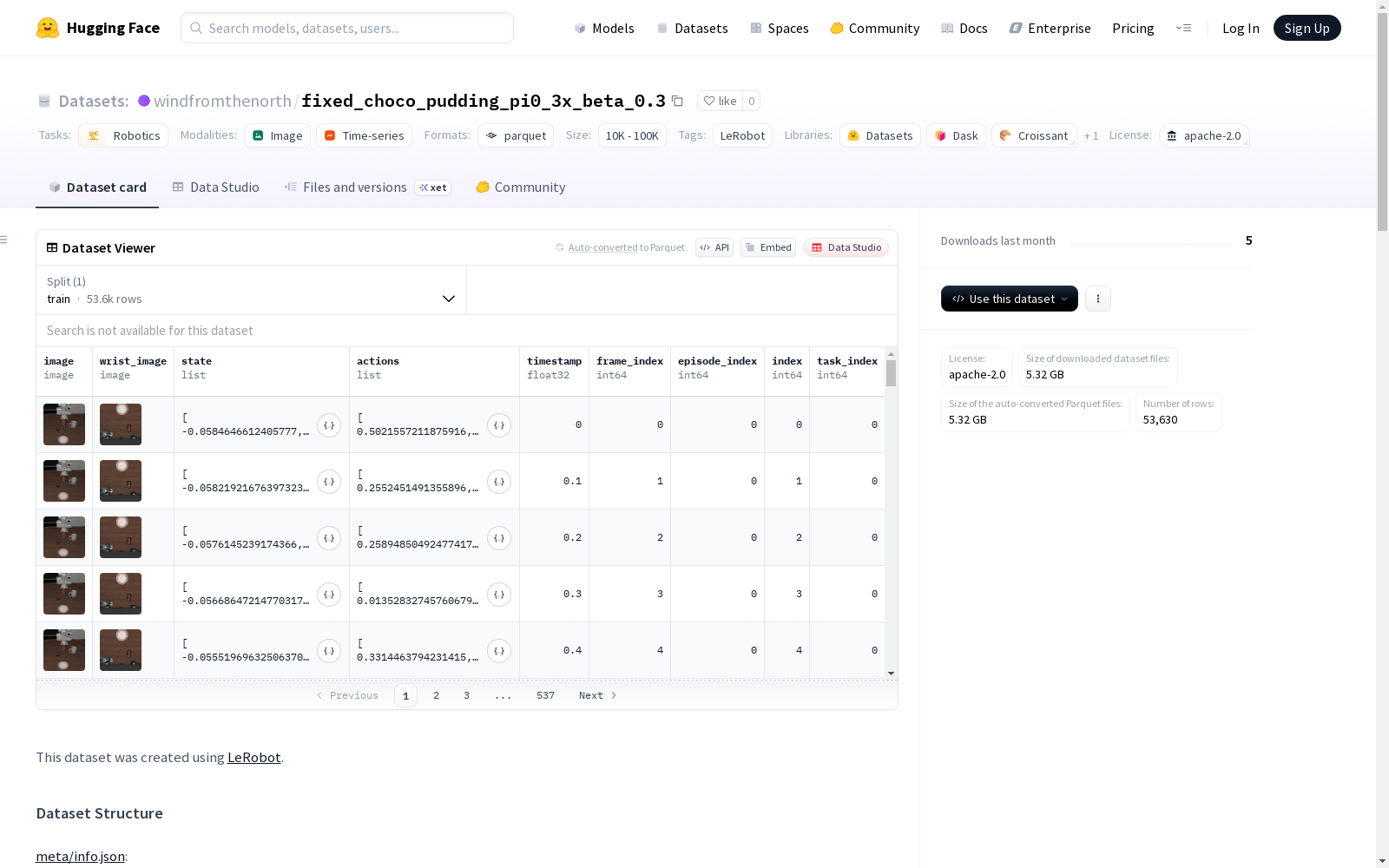Image resolution: width=1389 pixels, height=868 pixels.
Task: Expand the state value in the timestamp 0.3 row
Action: 329,595
